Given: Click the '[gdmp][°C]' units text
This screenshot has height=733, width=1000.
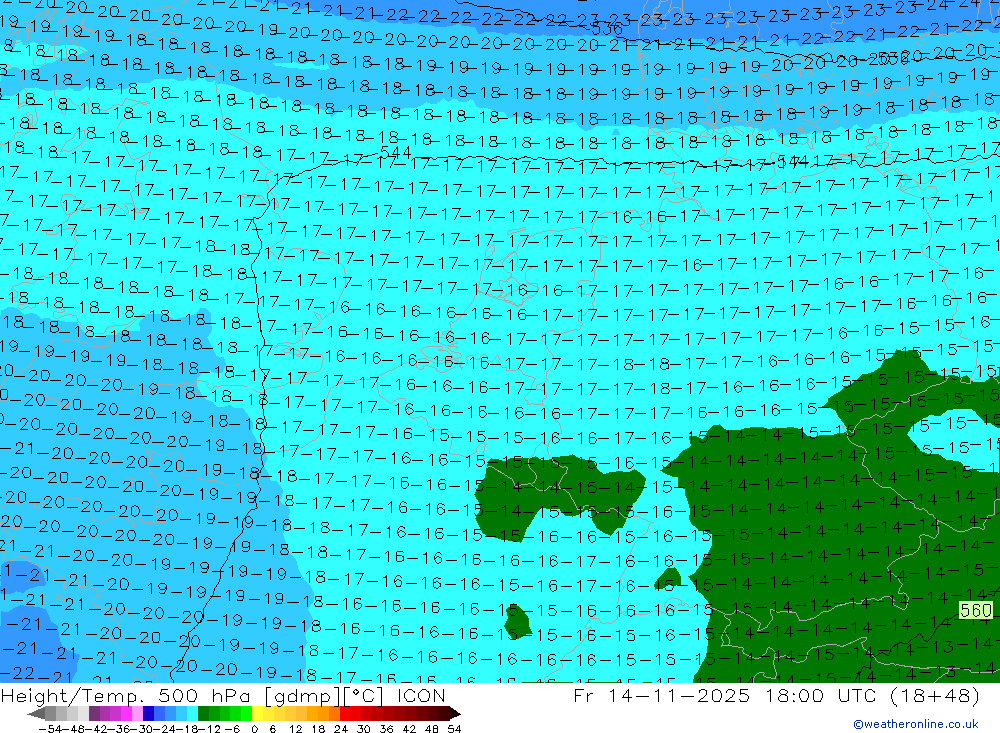Looking at the screenshot, I should pyautogui.click(x=325, y=696).
